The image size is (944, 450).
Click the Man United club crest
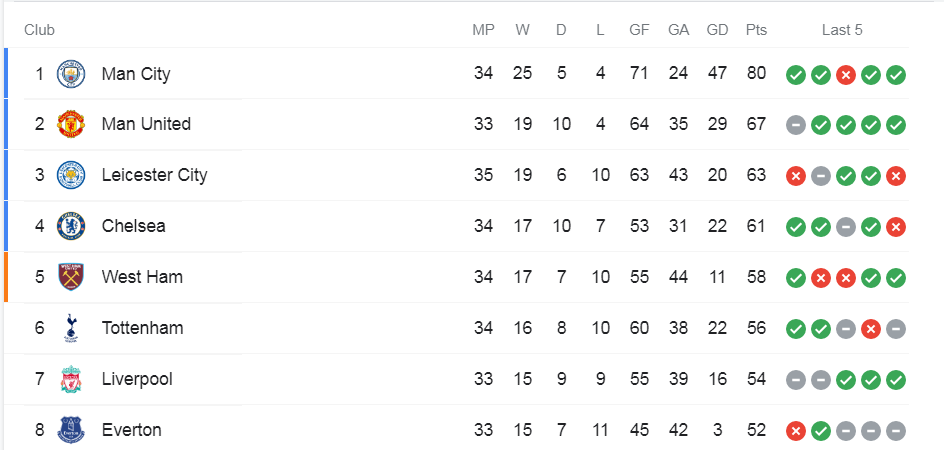[71, 124]
